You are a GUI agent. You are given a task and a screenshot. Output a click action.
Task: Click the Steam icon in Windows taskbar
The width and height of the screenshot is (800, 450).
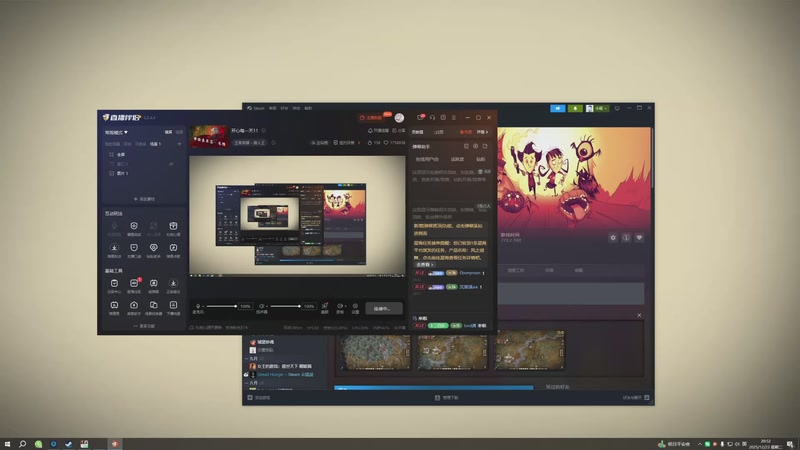click(68, 444)
